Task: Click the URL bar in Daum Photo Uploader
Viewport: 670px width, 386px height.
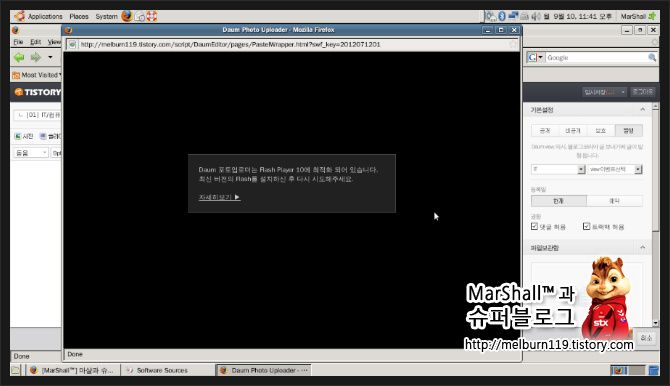Action: 294,44
